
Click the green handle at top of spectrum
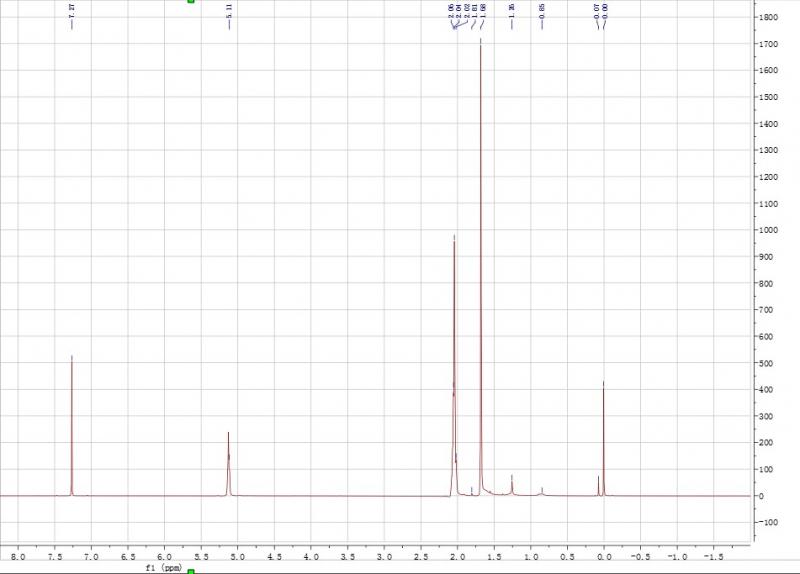(191, 2)
